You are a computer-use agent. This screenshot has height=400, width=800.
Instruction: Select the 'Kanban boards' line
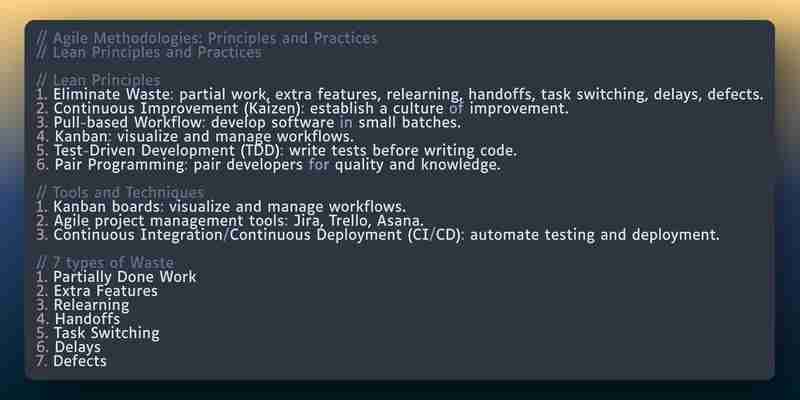(x=221, y=207)
